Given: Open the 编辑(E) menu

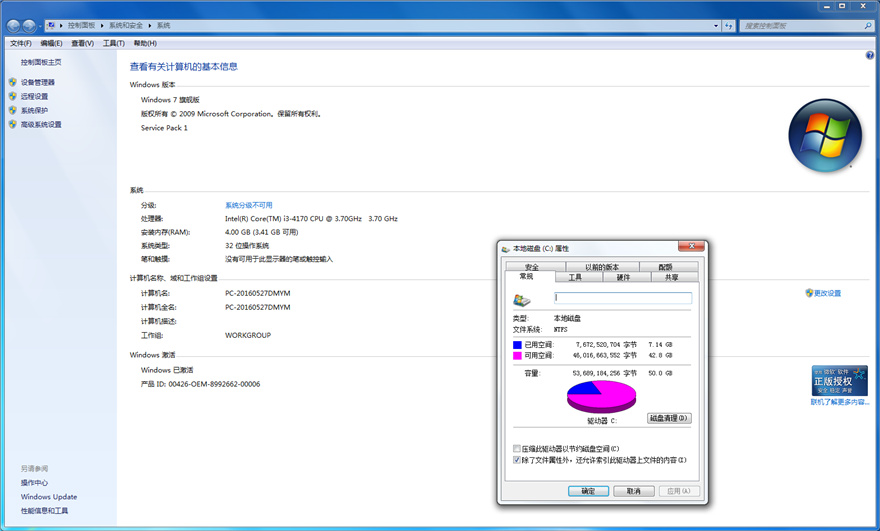Looking at the screenshot, I should pyautogui.click(x=51, y=43).
